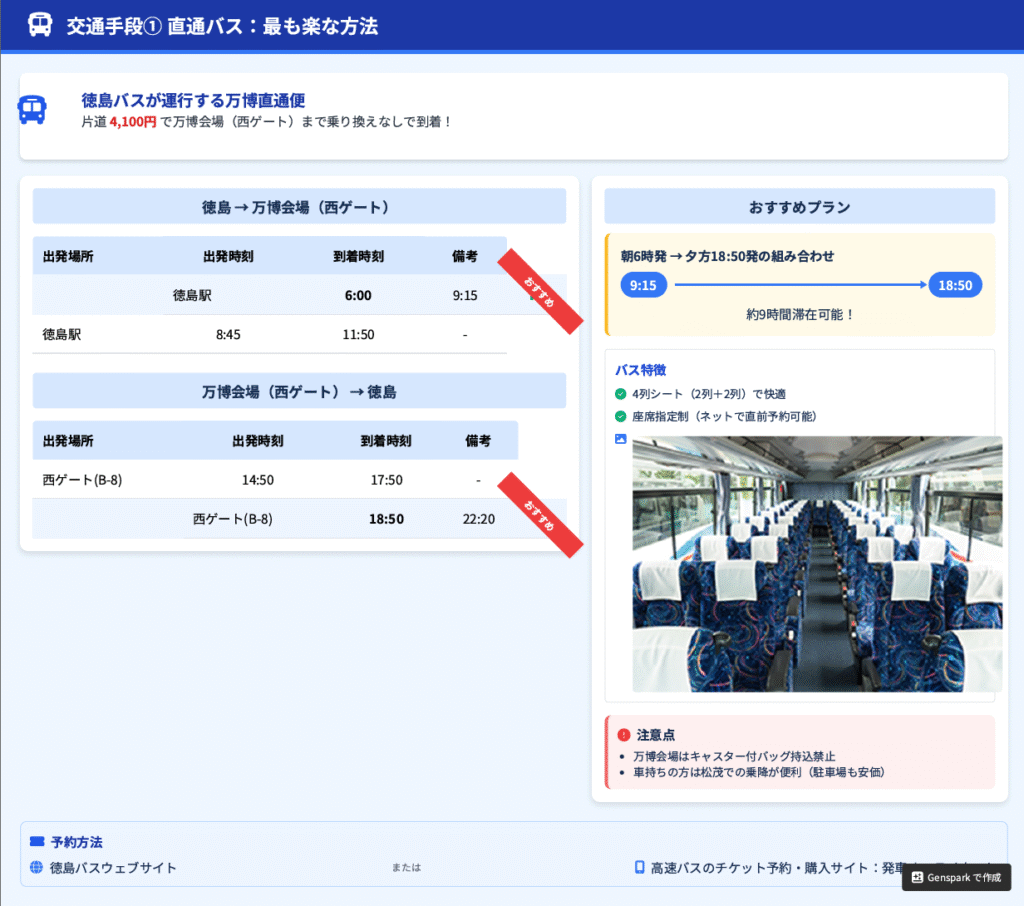Viewport: 1024px width, 906px height.
Task: Click the small image icon above the bus photo
Action: click(620, 439)
